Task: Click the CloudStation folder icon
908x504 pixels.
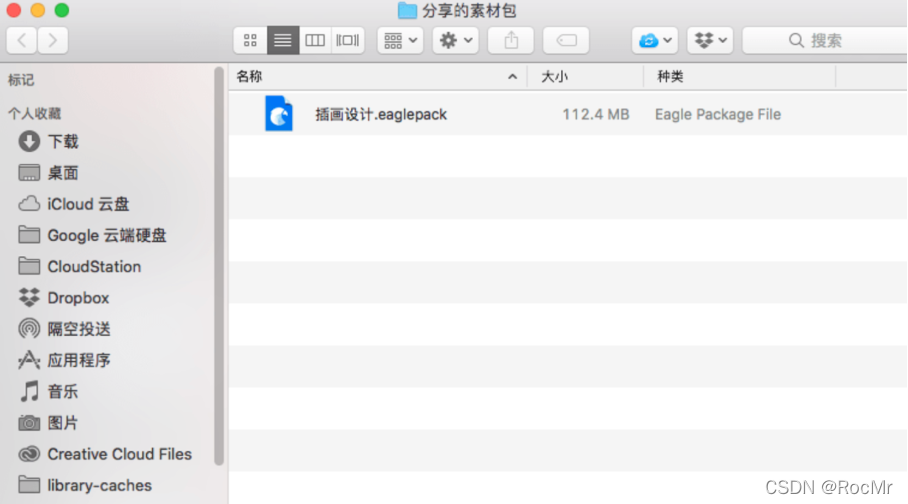Action: click(x=29, y=266)
